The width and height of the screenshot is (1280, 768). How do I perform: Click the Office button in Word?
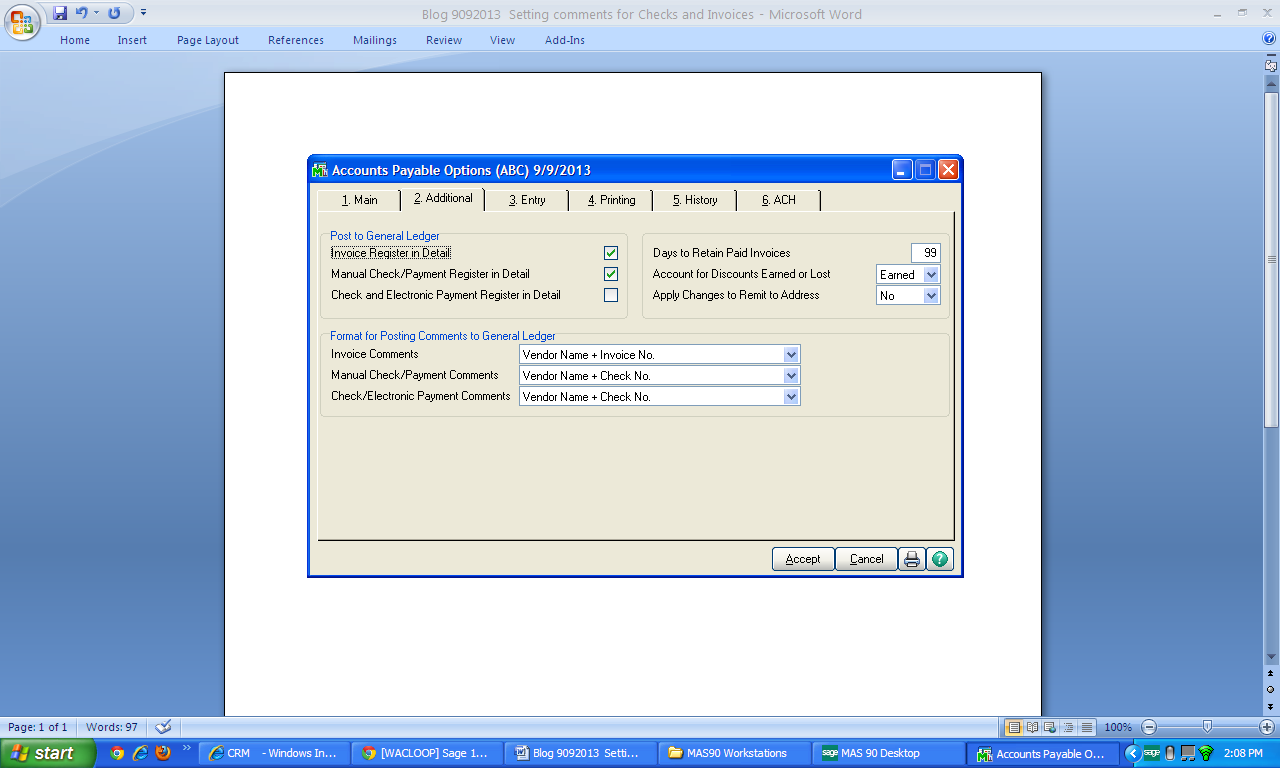click(22, 21)
